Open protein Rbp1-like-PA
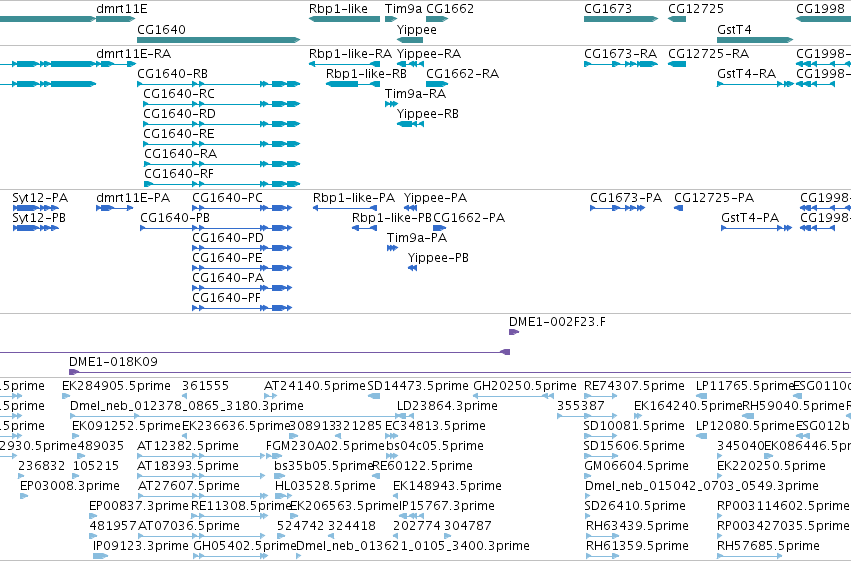This screenshot has width=851, height=561. (354, 198)
